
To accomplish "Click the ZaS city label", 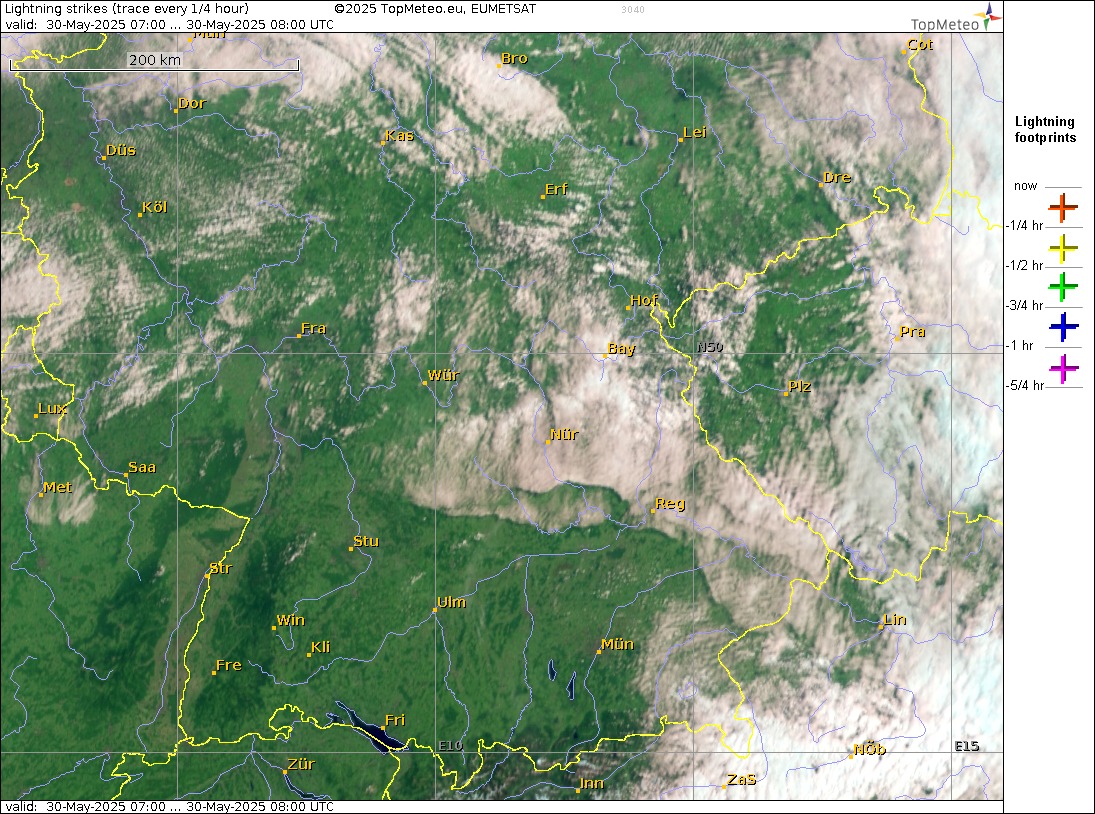I will pyautogui.click(x=742, y=779).
